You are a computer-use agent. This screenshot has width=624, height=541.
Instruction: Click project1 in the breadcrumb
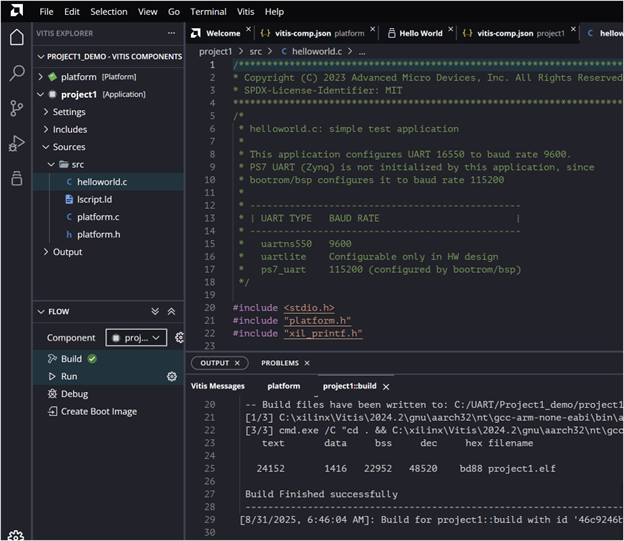pyautogui.click(x=215, y=51)
